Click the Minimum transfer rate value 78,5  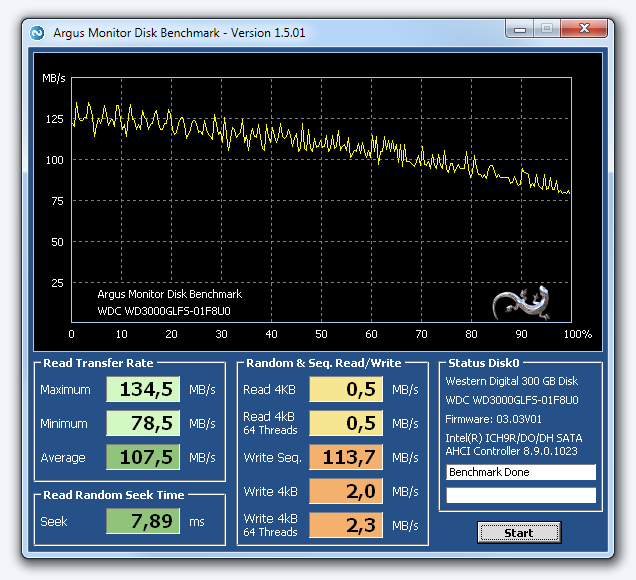click(143, 424)
